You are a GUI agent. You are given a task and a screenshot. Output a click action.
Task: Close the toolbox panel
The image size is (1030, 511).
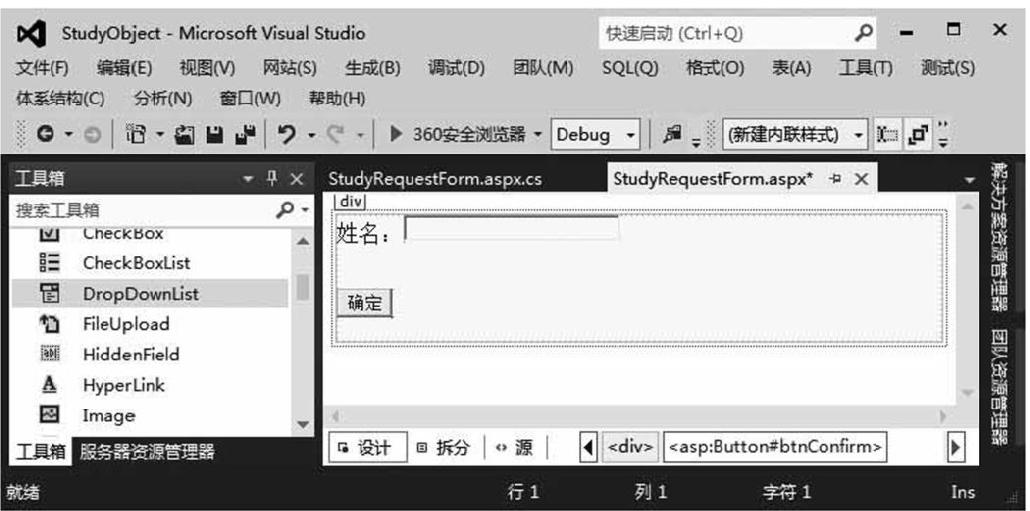pos(297,179)
